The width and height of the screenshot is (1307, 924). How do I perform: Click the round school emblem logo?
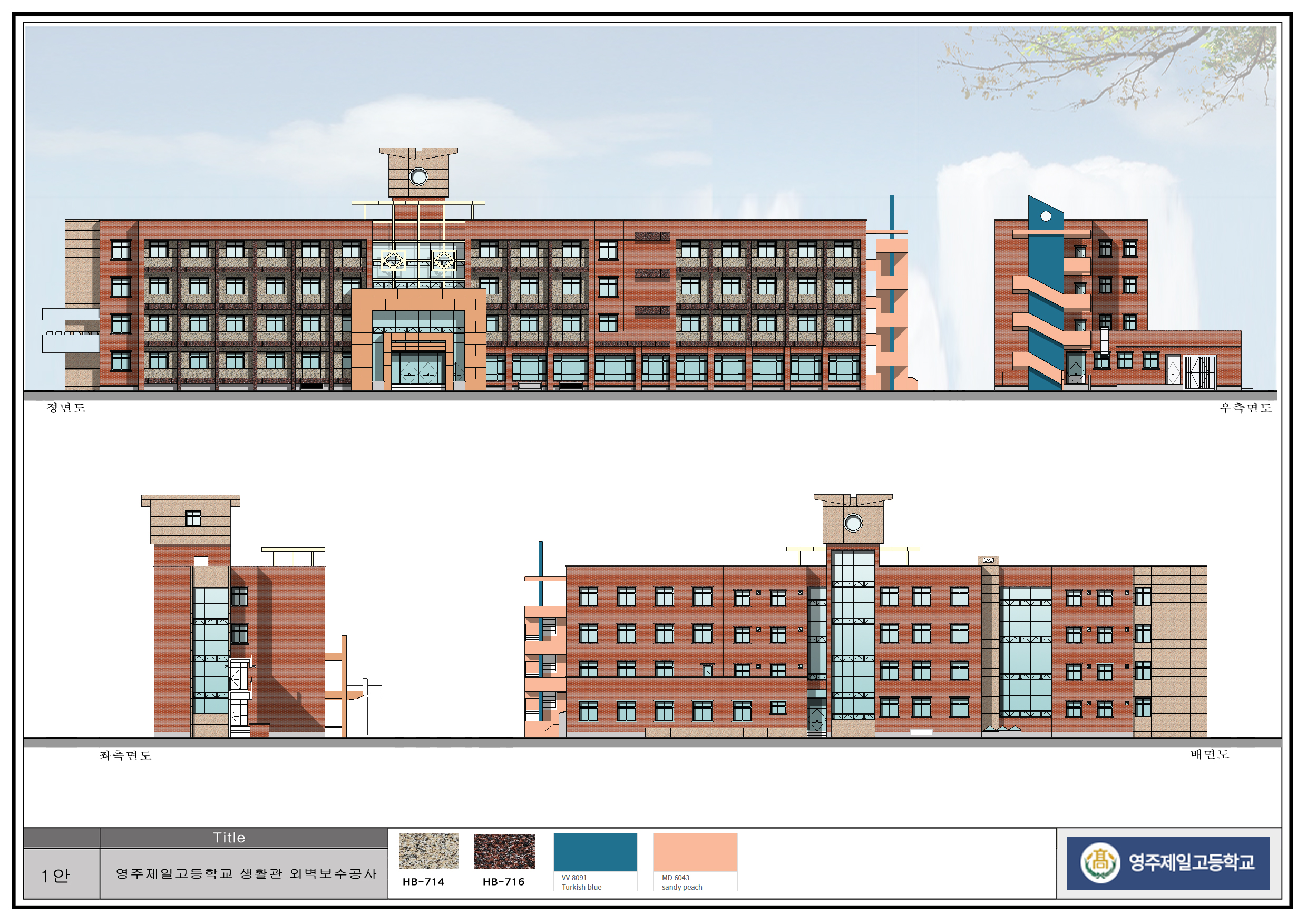[1100, 862]
